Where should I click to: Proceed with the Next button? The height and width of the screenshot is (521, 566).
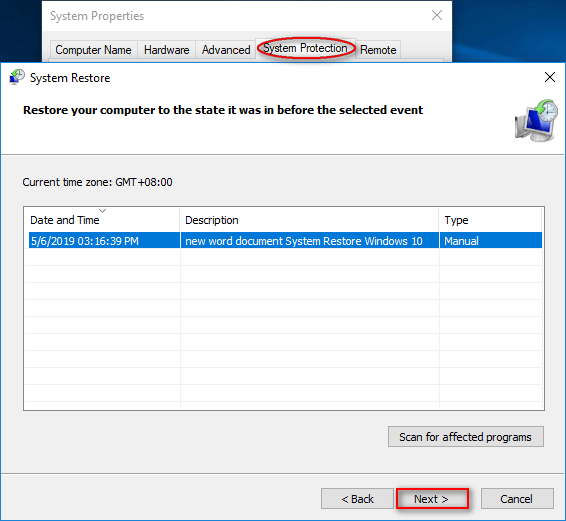pos(432,499)
